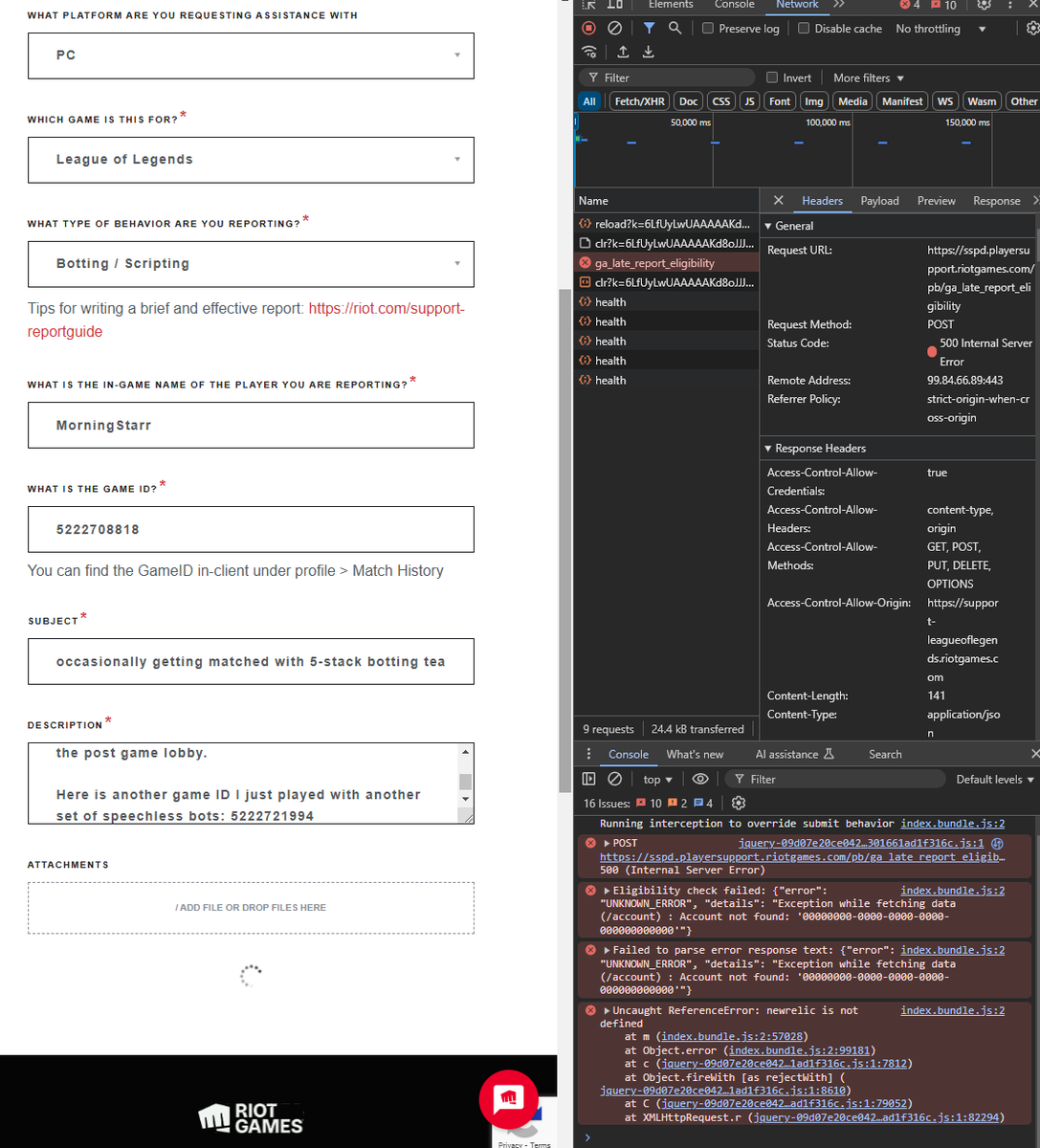Stop recording network log
This screenshot has width=1040, height=1148.
pos(589,29)
